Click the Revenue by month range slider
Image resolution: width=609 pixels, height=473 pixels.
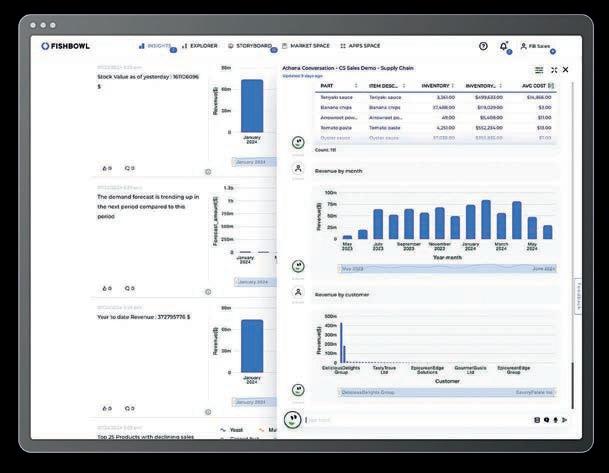click(x=447, y=269)
